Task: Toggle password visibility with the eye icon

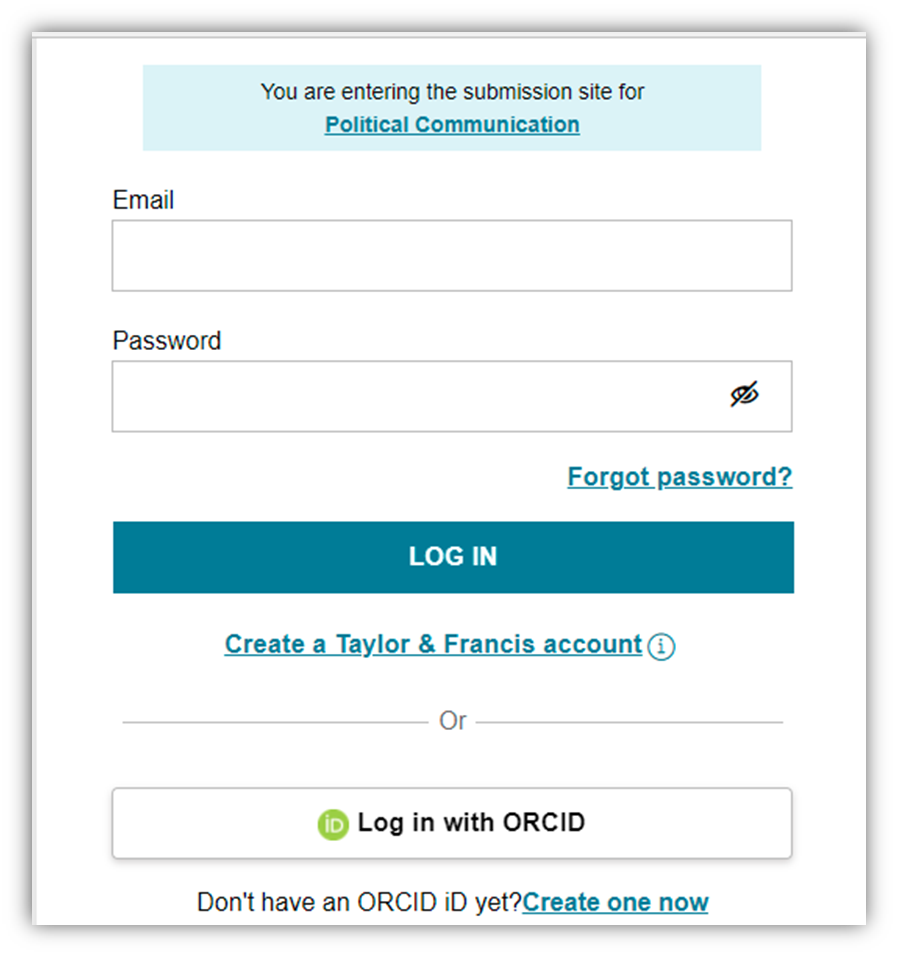Action: [744, 396]
